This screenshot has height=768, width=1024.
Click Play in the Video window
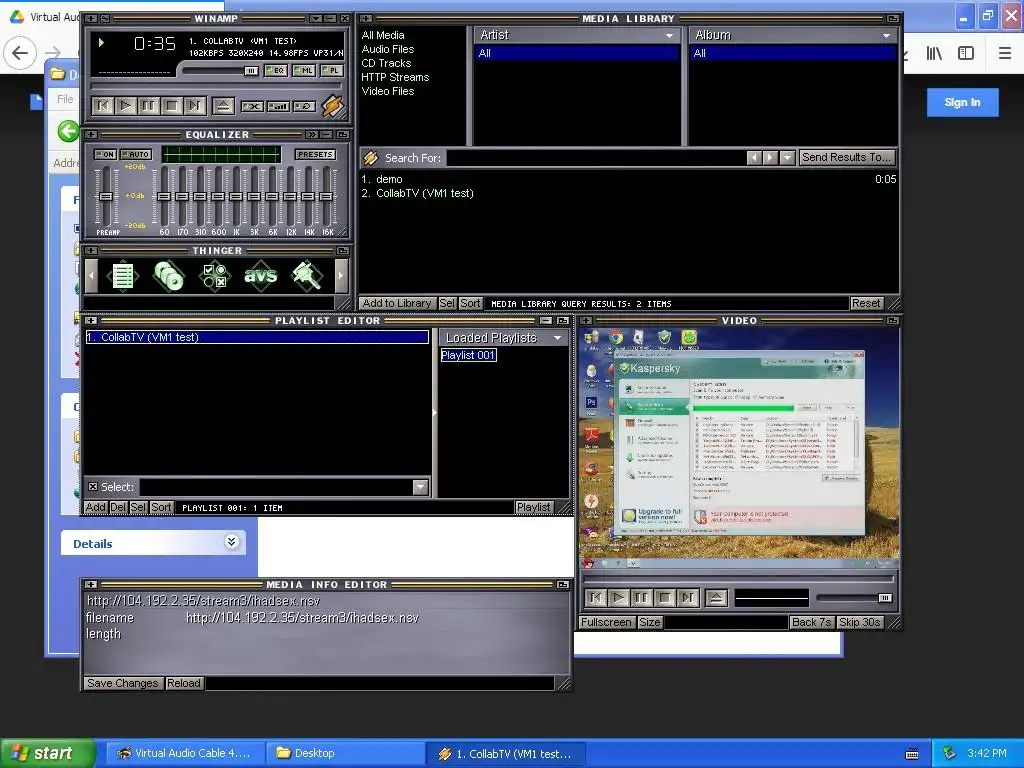tap(619, 598)
